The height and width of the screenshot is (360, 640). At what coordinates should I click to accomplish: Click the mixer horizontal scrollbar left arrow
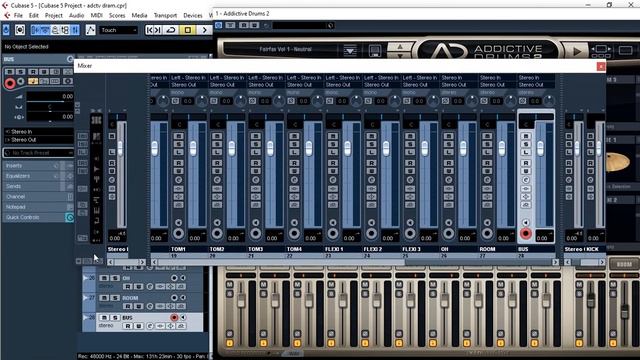[x=154, y=262]
